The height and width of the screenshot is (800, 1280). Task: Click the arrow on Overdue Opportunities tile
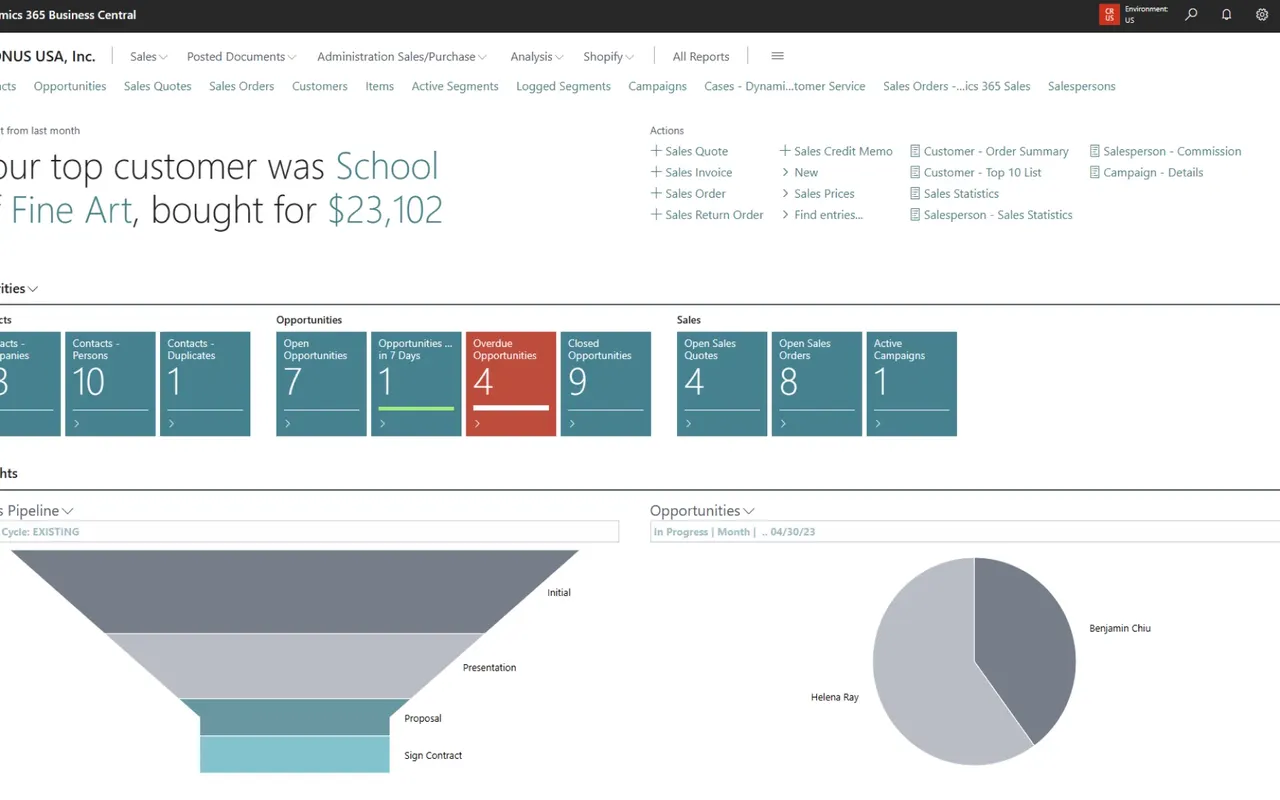(478, 424)
